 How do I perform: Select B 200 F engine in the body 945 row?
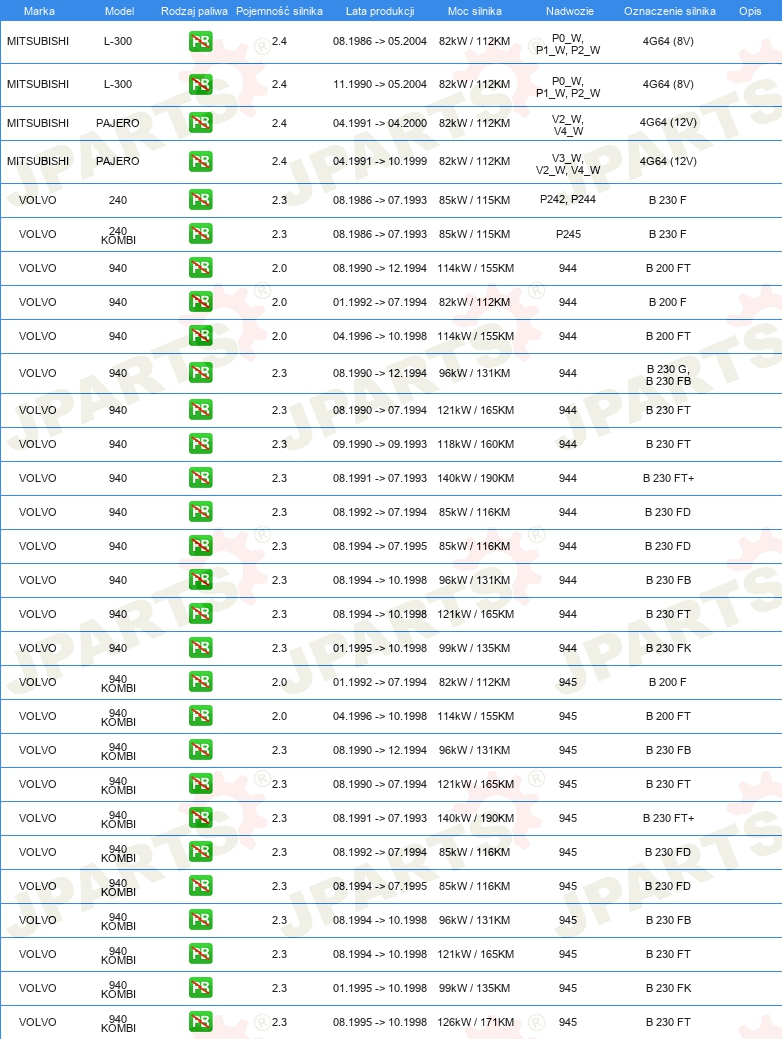pos(667,682)
